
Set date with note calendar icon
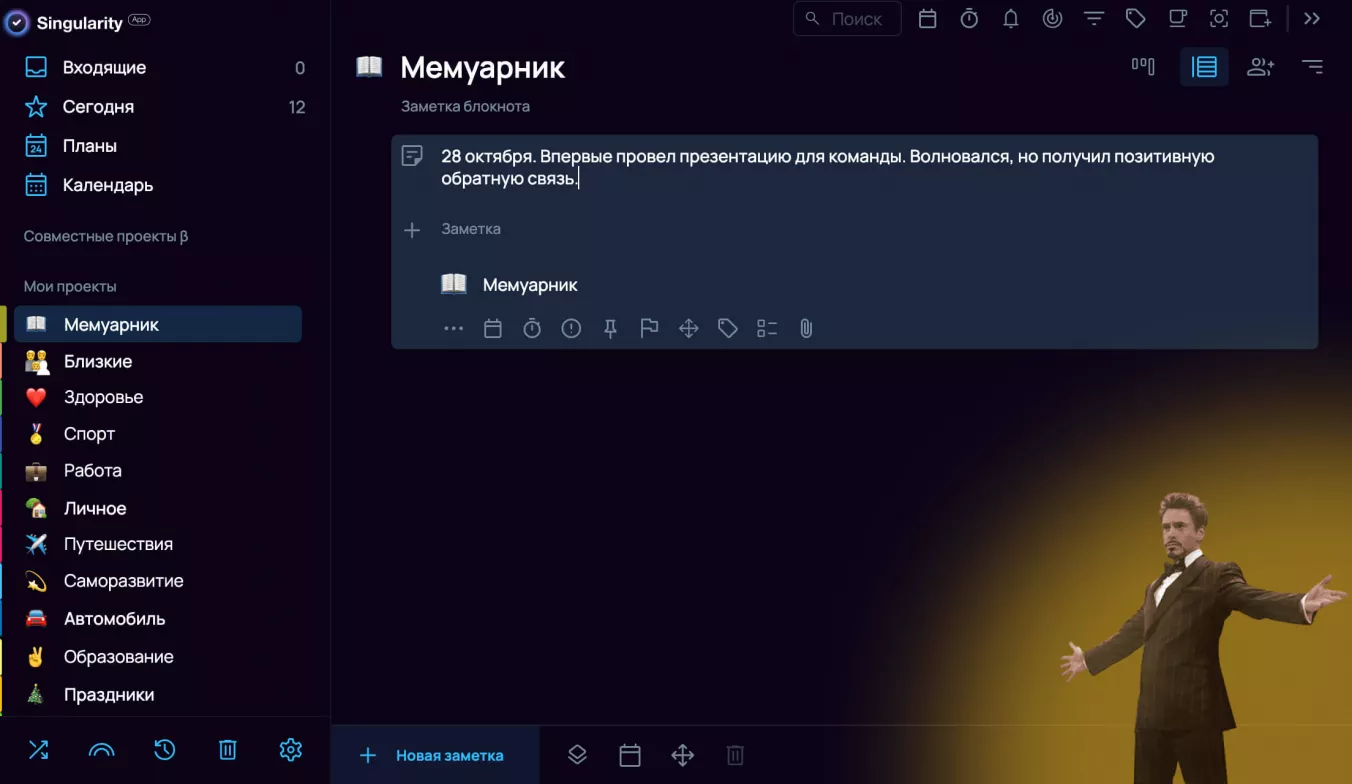point(493,328)
